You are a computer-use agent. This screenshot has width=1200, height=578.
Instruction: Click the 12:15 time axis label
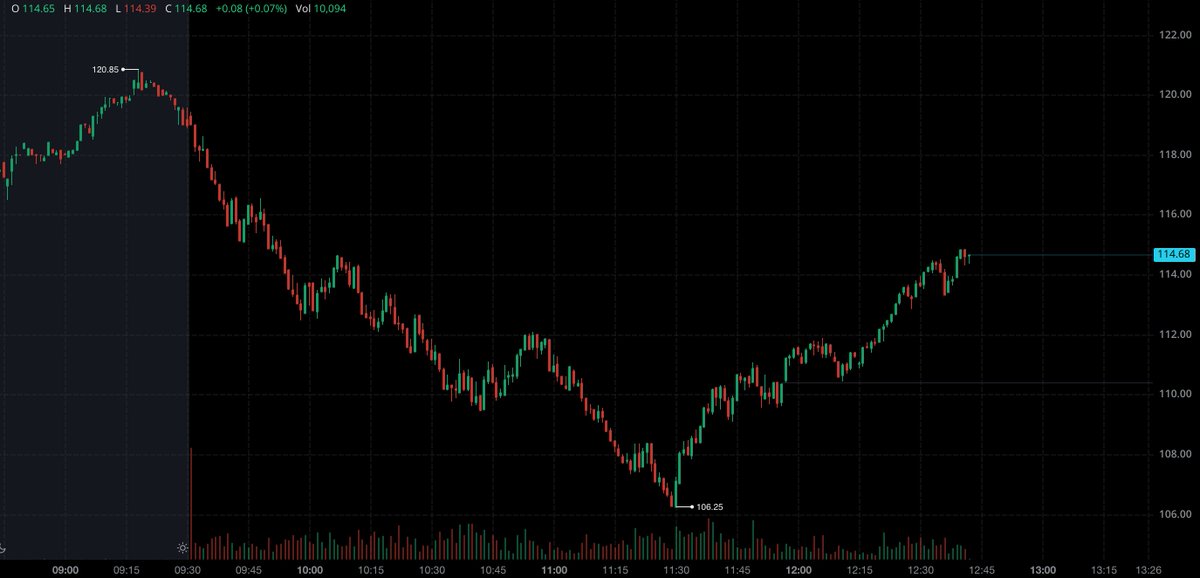click(859, 569)
